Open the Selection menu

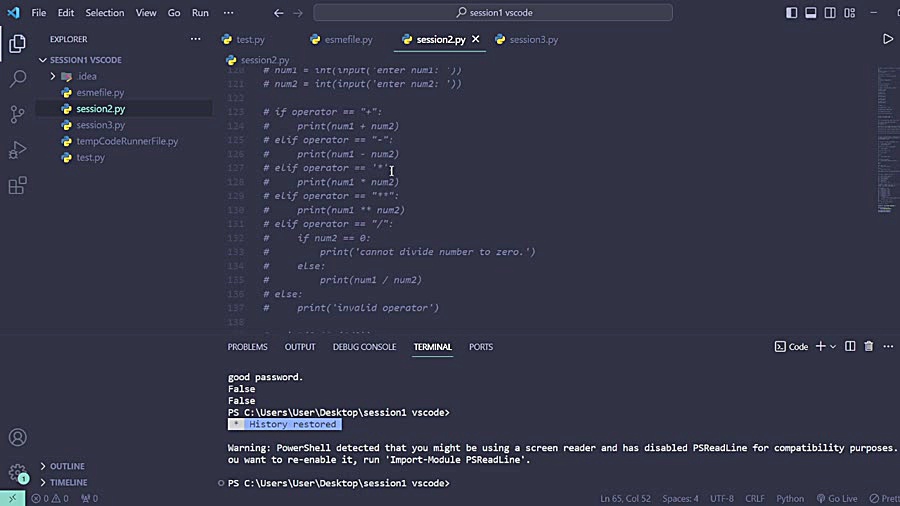(x=104, y=13)
